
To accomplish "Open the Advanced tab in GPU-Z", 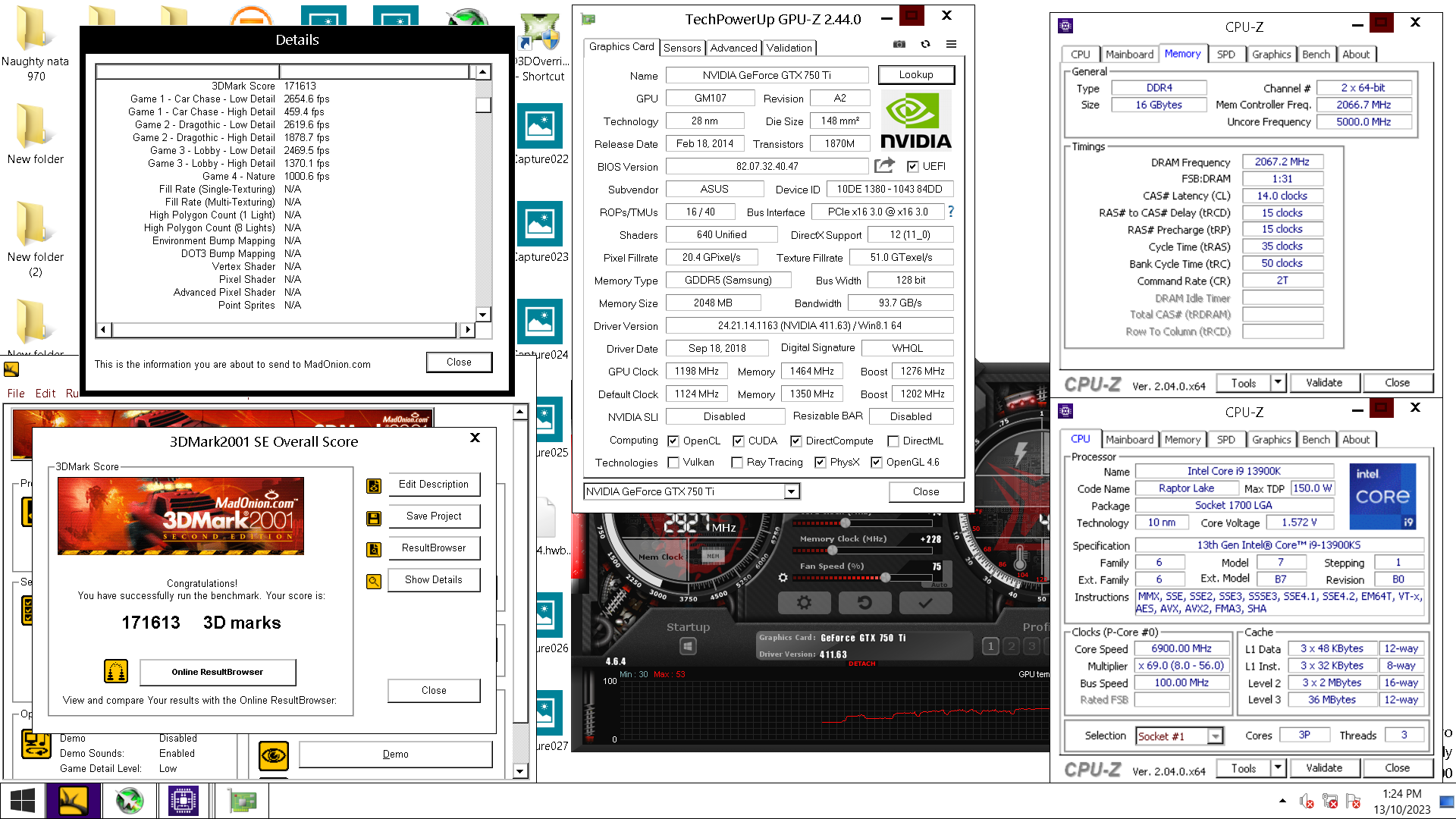I will 733,48.
